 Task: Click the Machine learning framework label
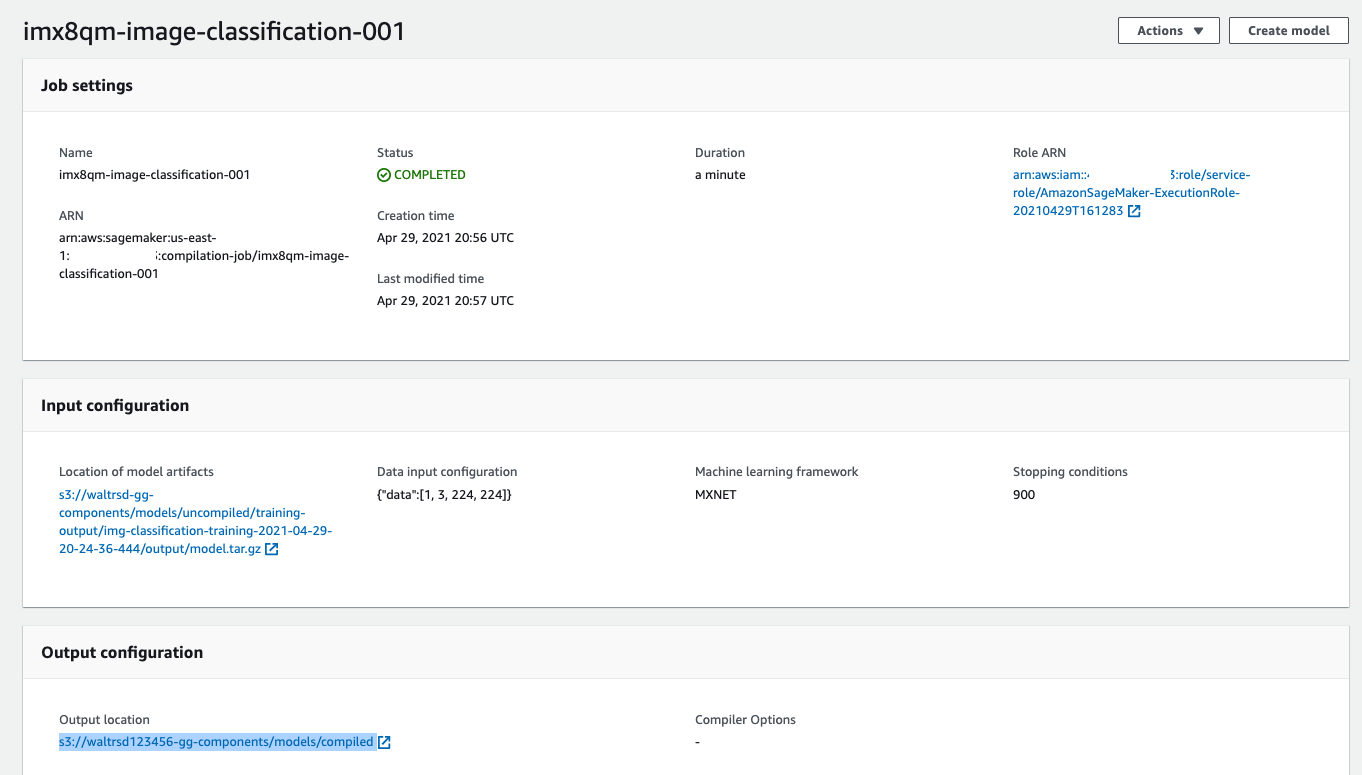point(777,472)
